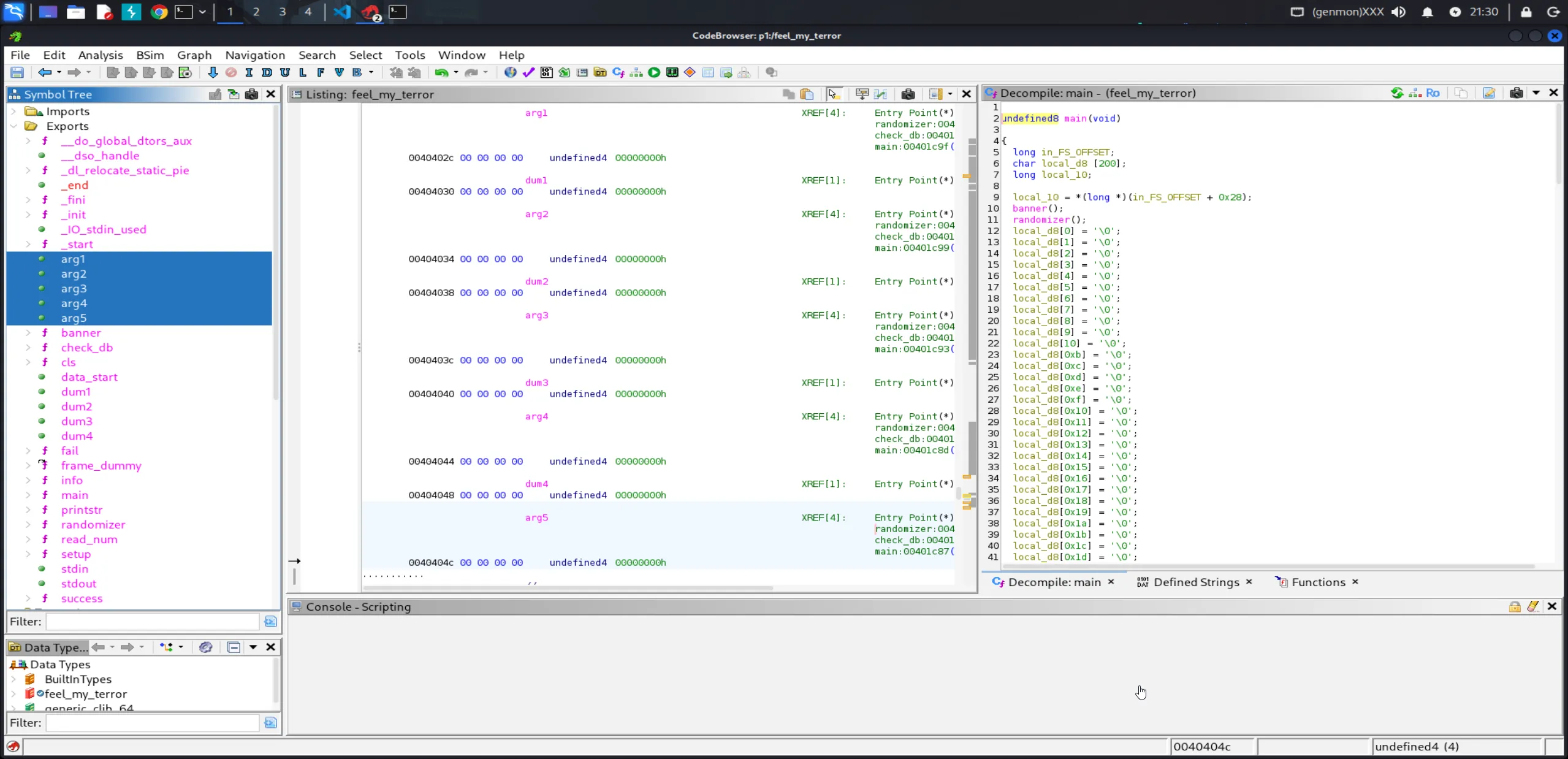This screenshot has height=759, width=1568.
Task: Click the Symbol Tree filter text field
Action: [152, 622]
